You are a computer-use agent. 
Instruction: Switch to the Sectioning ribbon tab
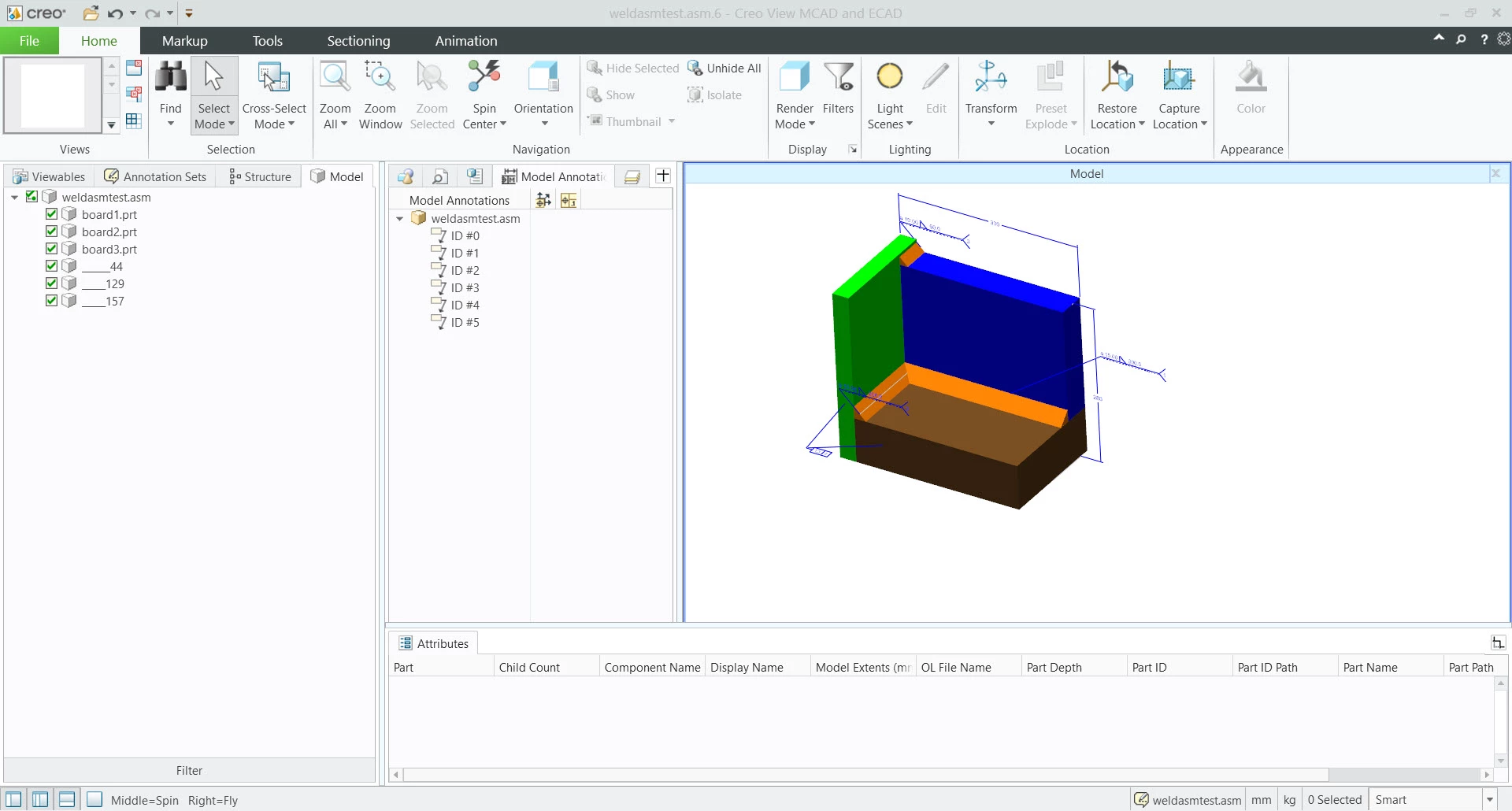(358, 41)
